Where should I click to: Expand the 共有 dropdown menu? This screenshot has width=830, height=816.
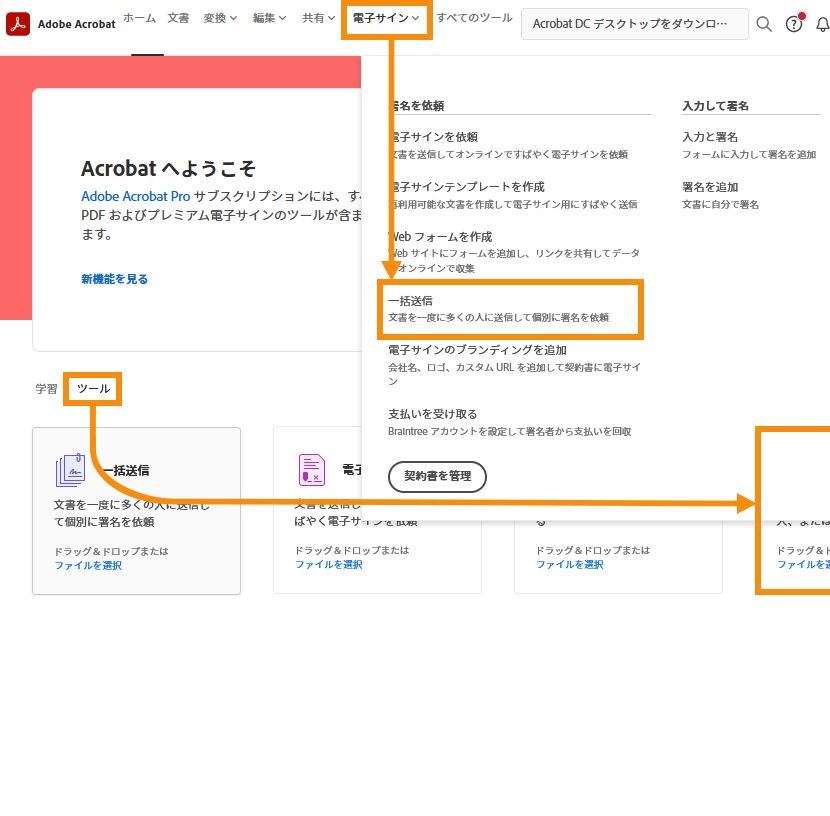319,18
